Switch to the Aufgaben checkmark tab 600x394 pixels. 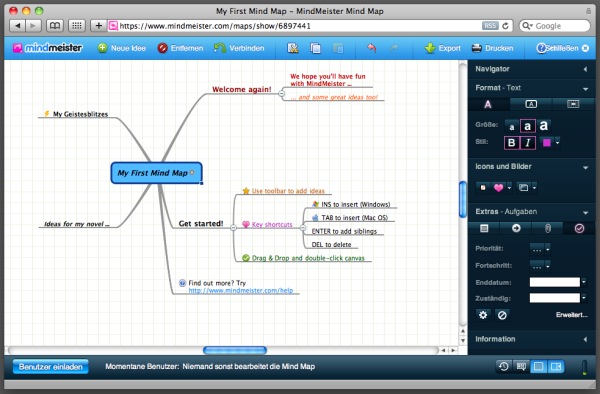(579, 228)
